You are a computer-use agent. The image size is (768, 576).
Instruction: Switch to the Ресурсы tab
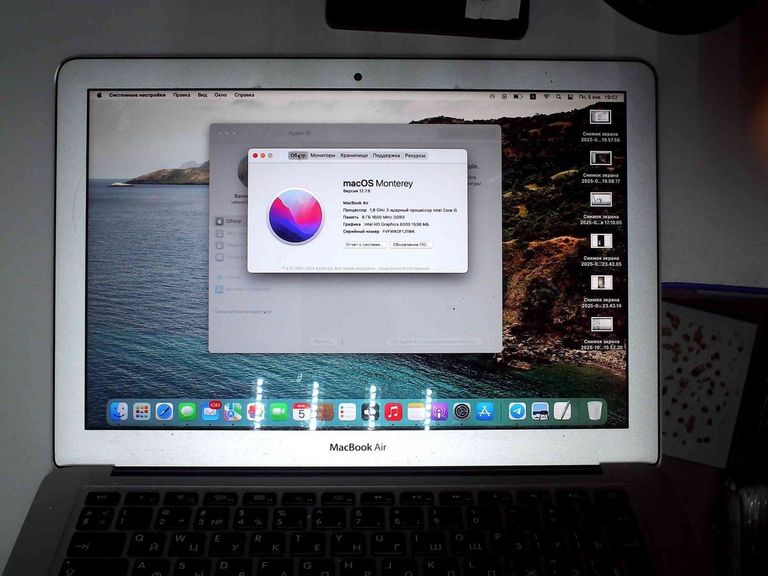pos(415,155)
